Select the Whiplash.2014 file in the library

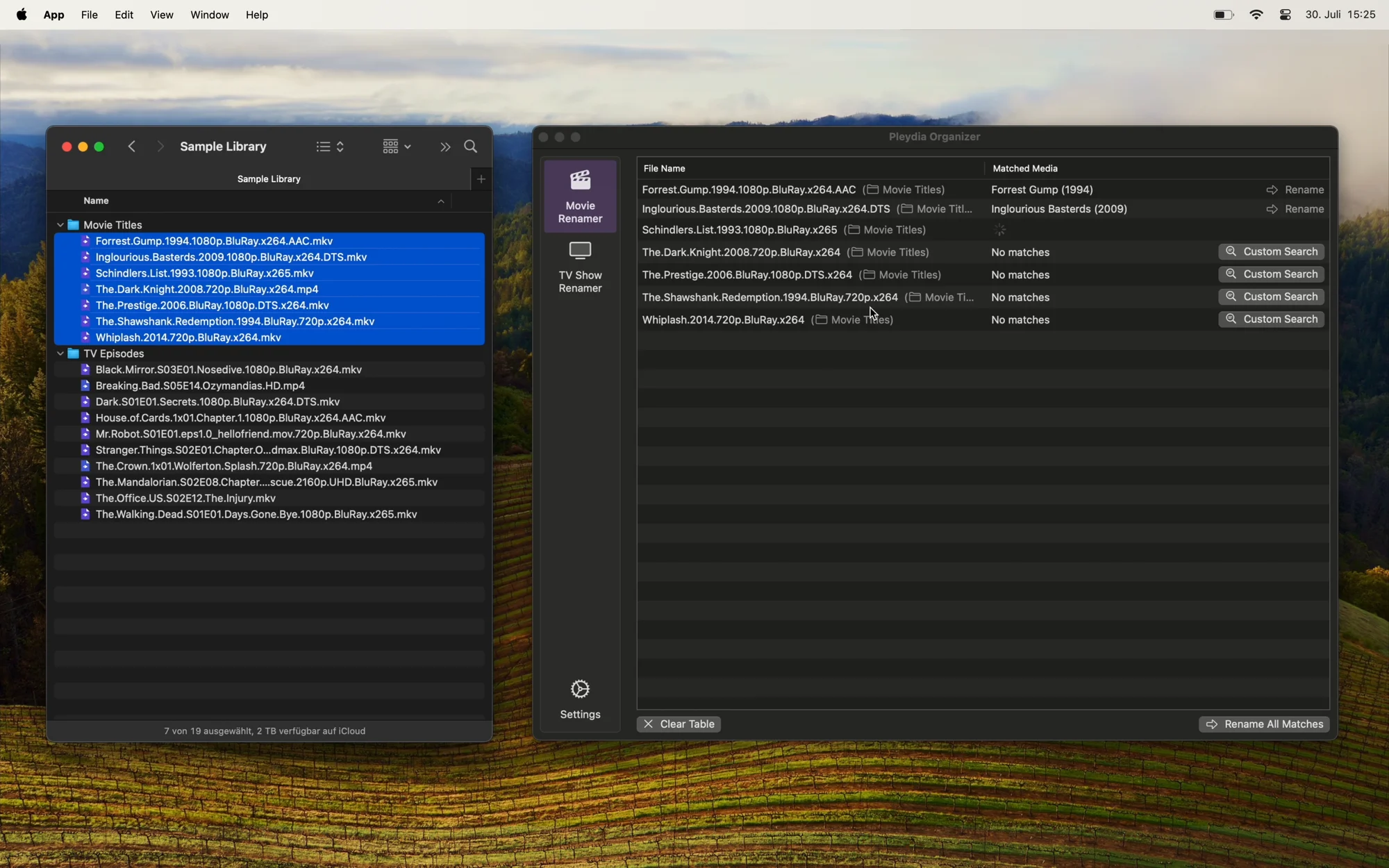[189, 337]
